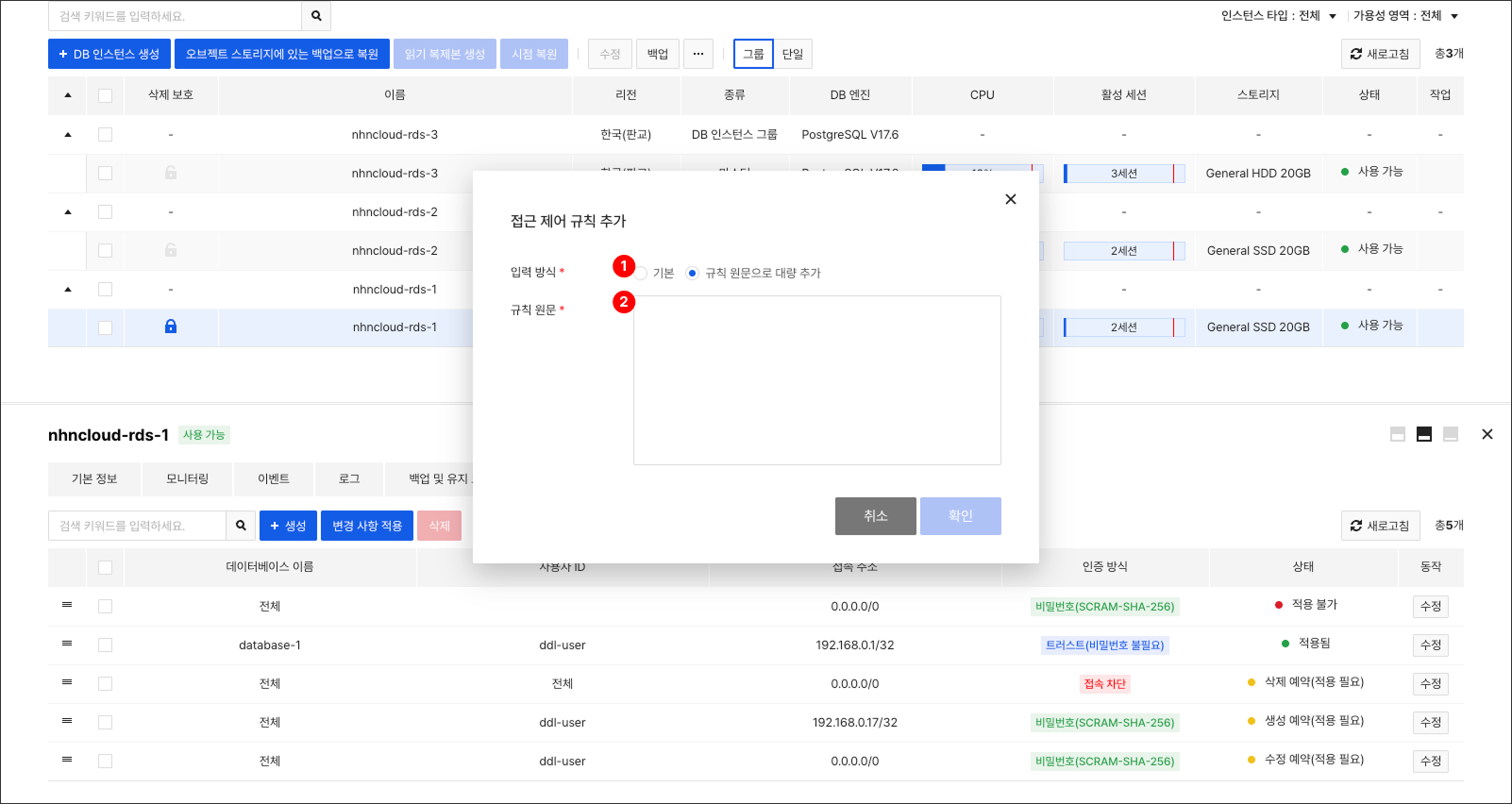Click 확인 in the dialog
1512x804 pixels.
961,516
